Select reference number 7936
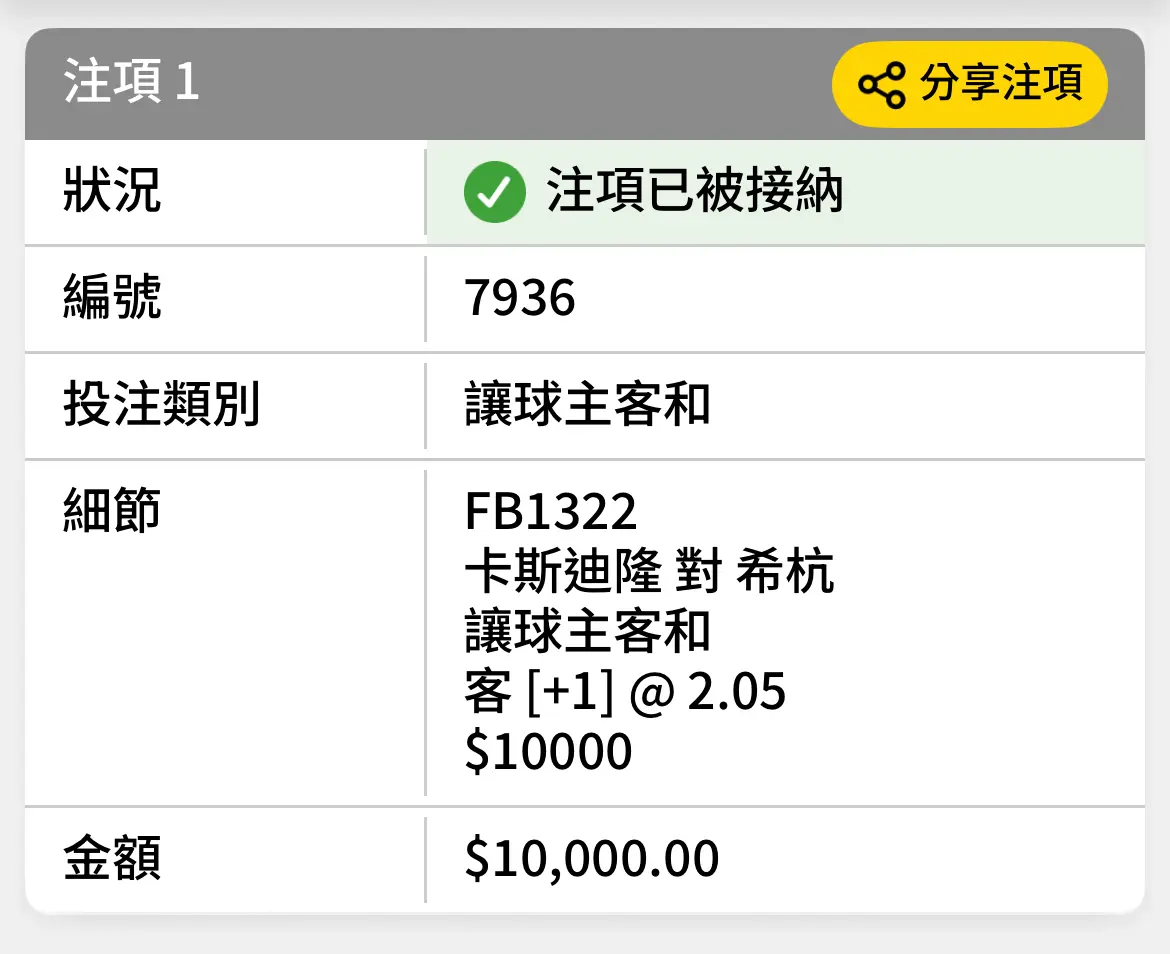The image size is (1170, 954). pyautogui.click(x=519, y=298)
